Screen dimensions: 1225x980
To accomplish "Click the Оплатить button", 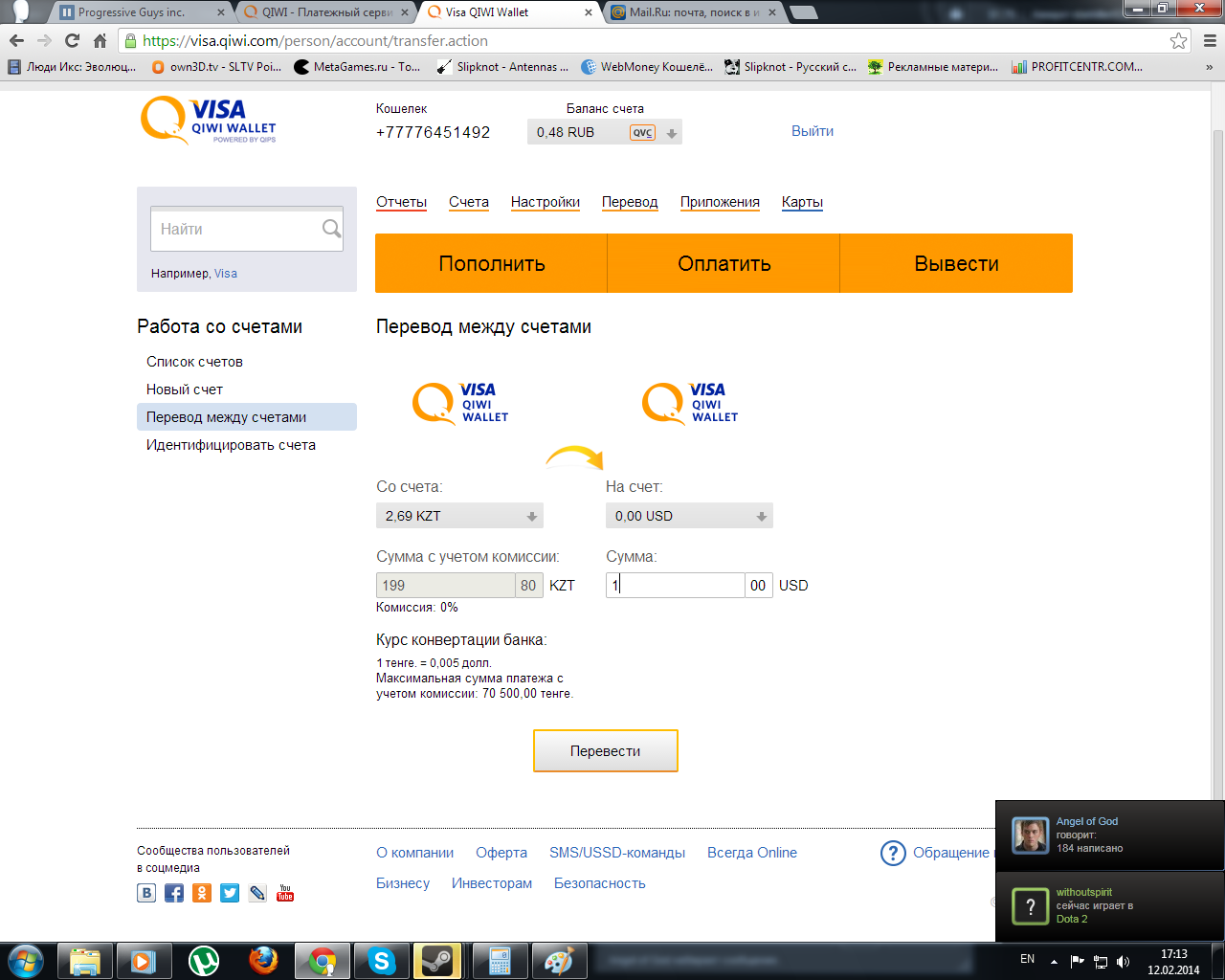I will coord(724,263).
